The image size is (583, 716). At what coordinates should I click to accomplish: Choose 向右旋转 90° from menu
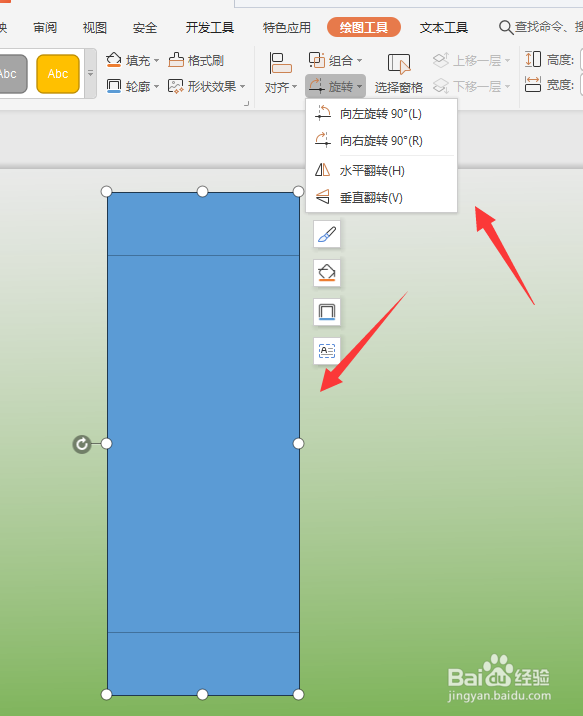click(381, 140)
